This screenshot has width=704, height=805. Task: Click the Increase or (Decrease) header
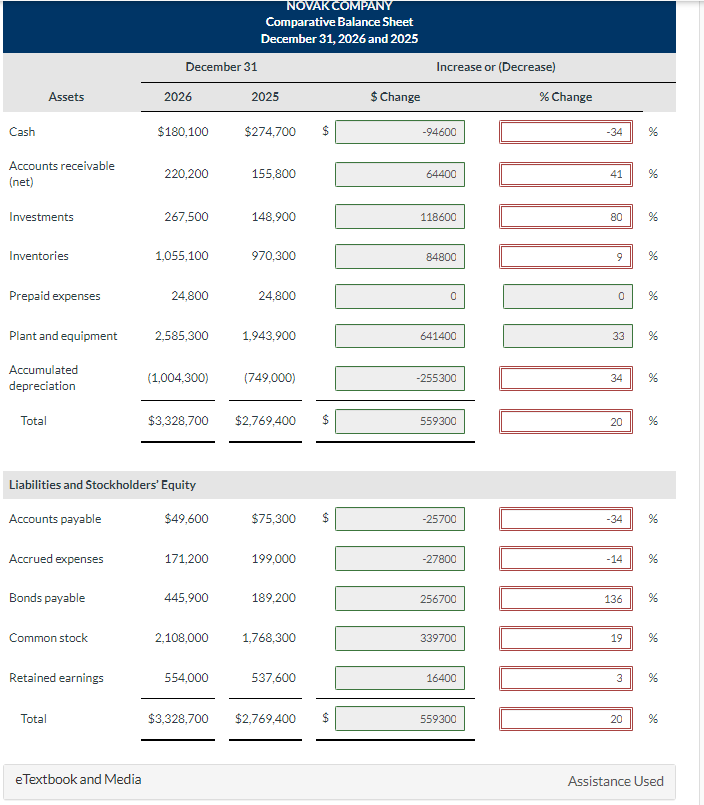pos(496,67)
